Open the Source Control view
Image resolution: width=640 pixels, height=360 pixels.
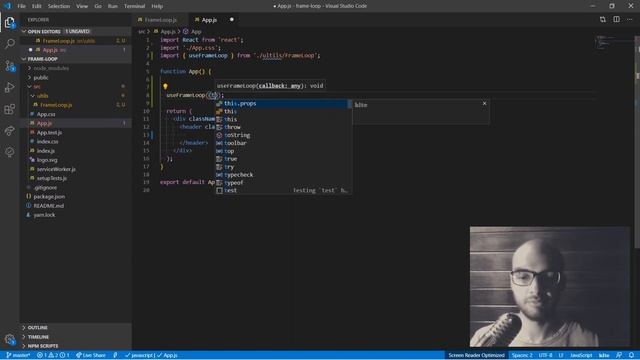tap(10, 66)
